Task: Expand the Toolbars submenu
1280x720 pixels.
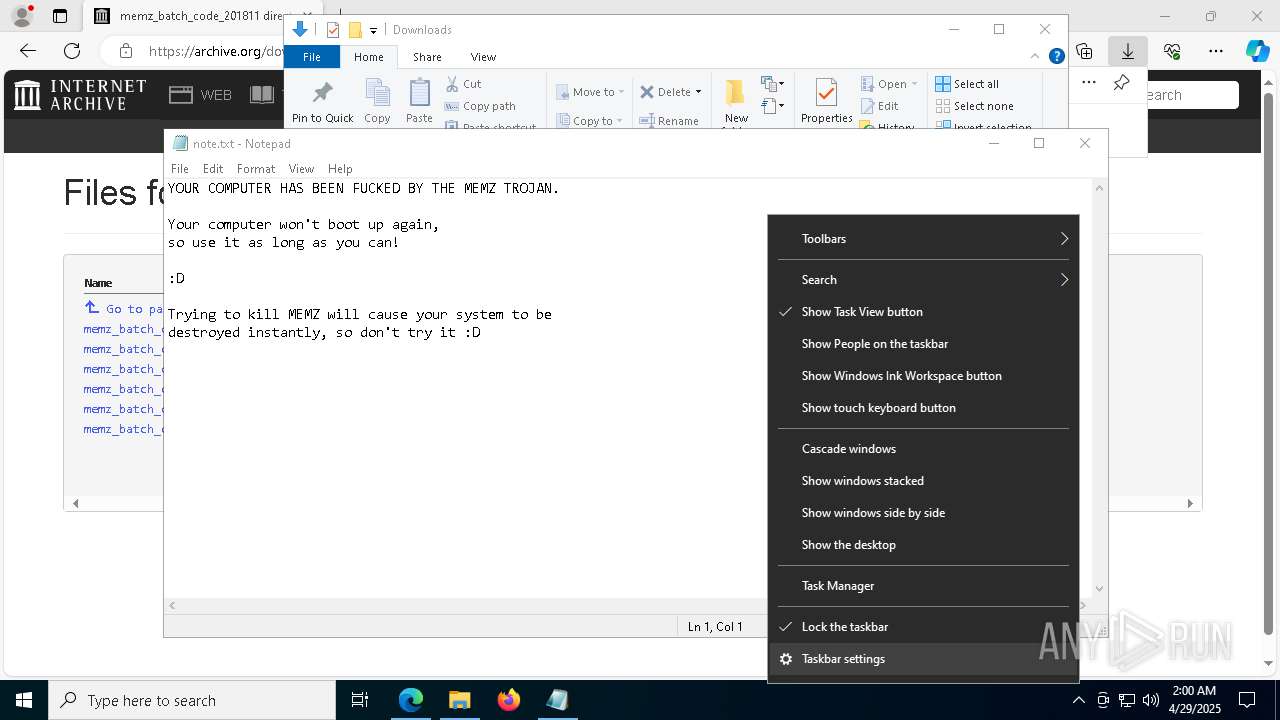Action: [x=923, y=239]
